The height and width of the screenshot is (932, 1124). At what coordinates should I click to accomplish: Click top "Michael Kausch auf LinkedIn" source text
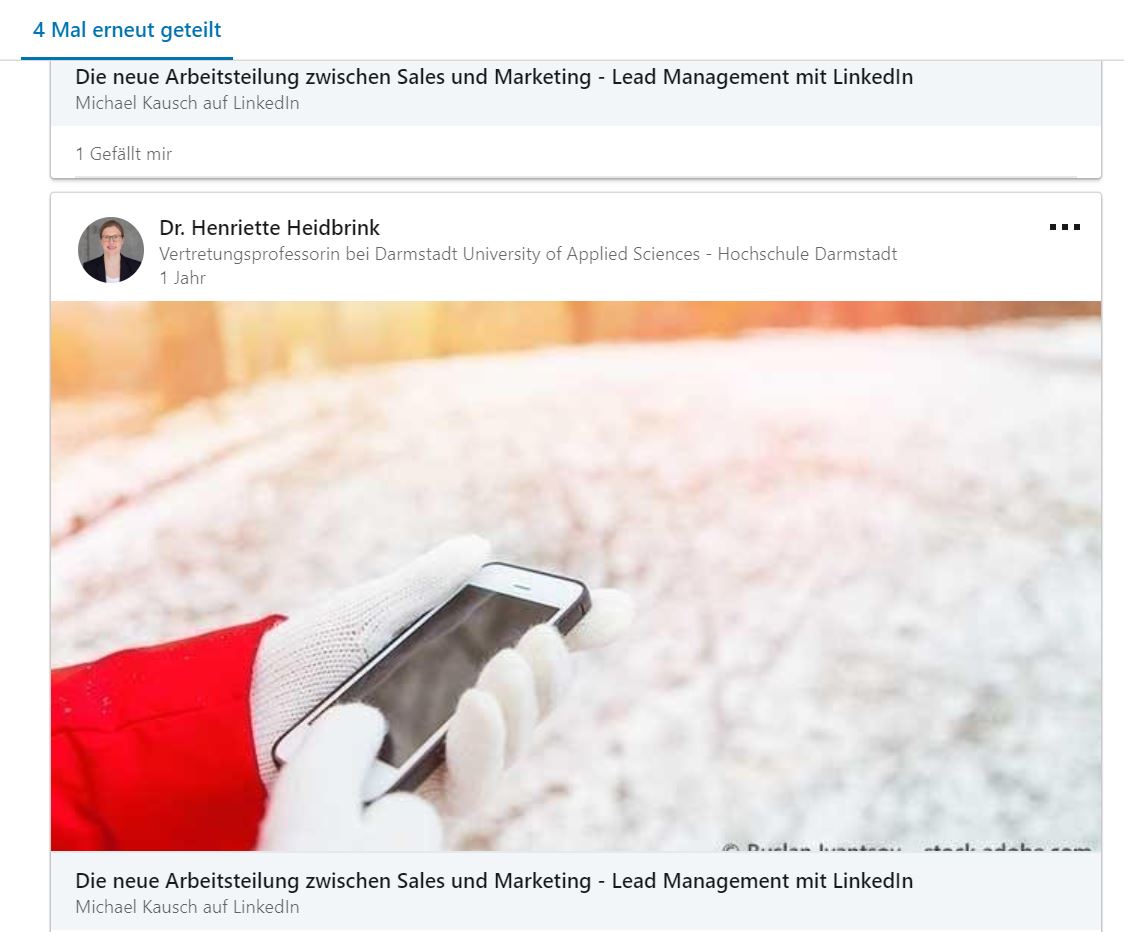187,103
